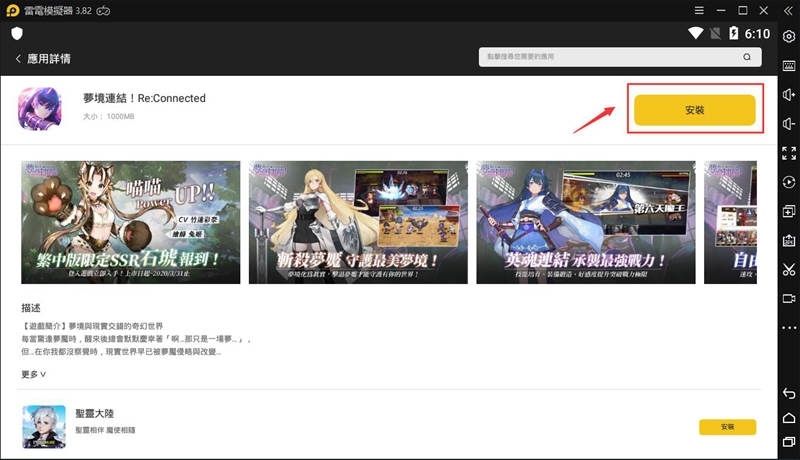The width and height of the screenshot is (800, 460).
Task: Click the search field in the app store
Action: coord(620,57)
